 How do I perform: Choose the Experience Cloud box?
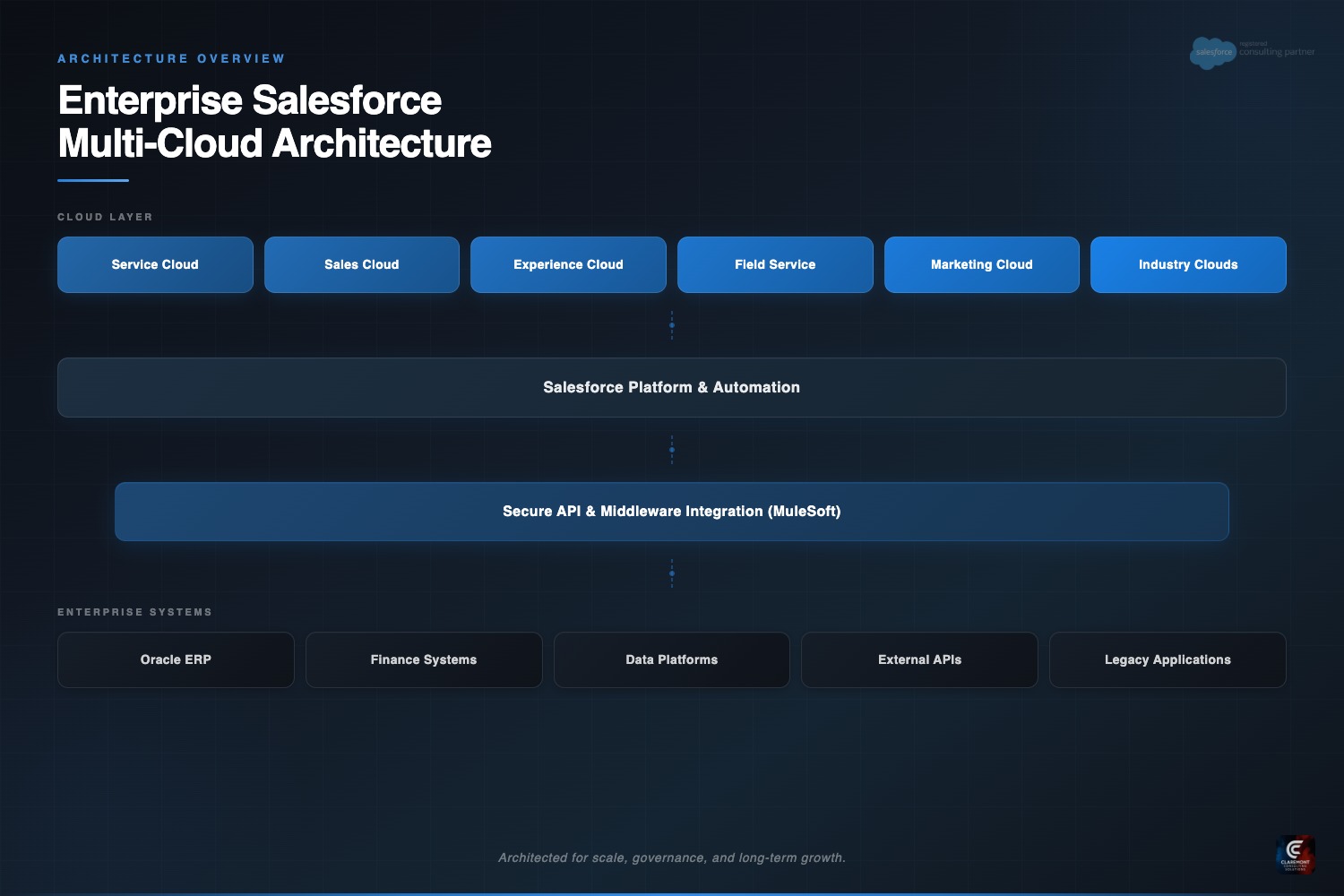point(568,264)
